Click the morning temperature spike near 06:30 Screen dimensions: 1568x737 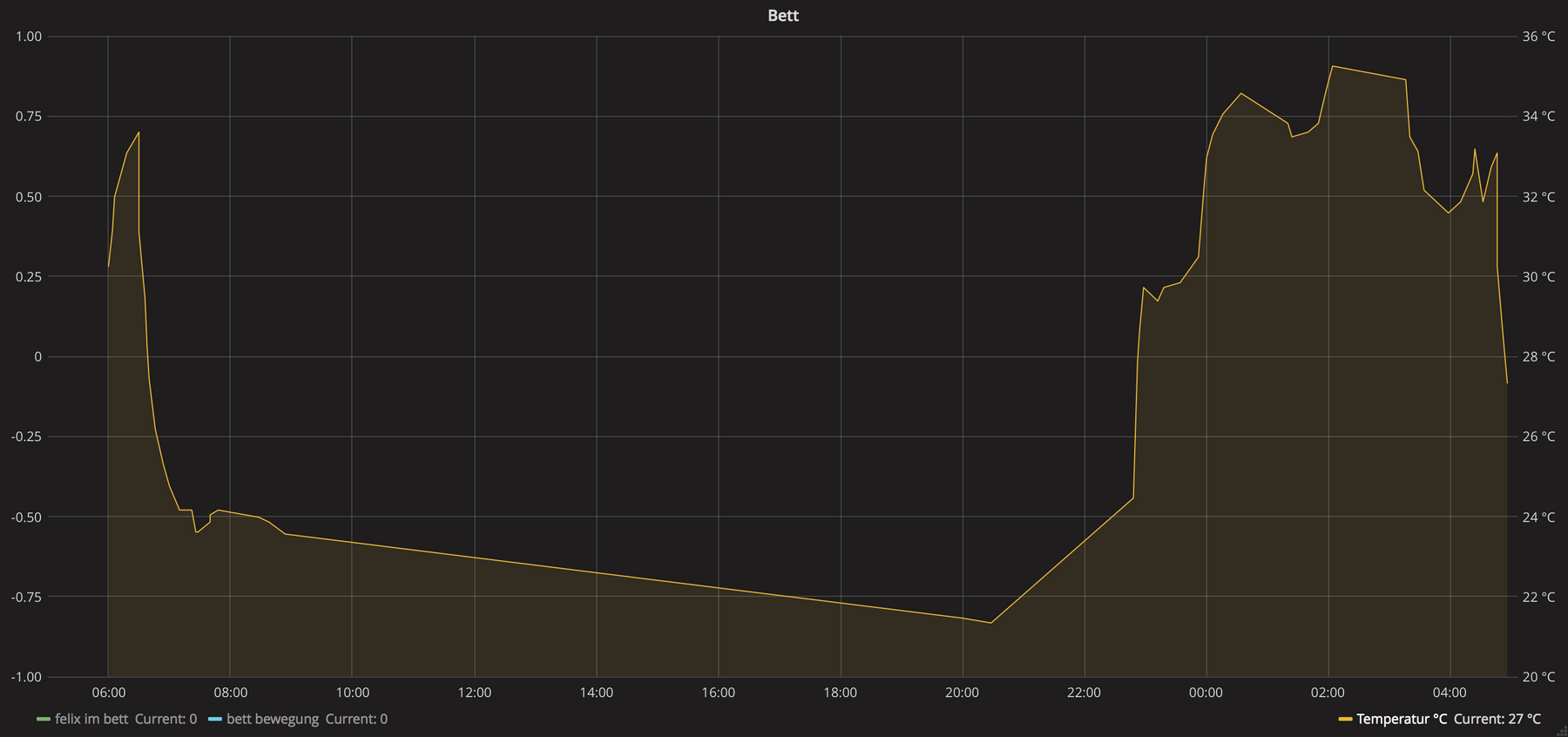pyautogui.click(x=139, y=132)
